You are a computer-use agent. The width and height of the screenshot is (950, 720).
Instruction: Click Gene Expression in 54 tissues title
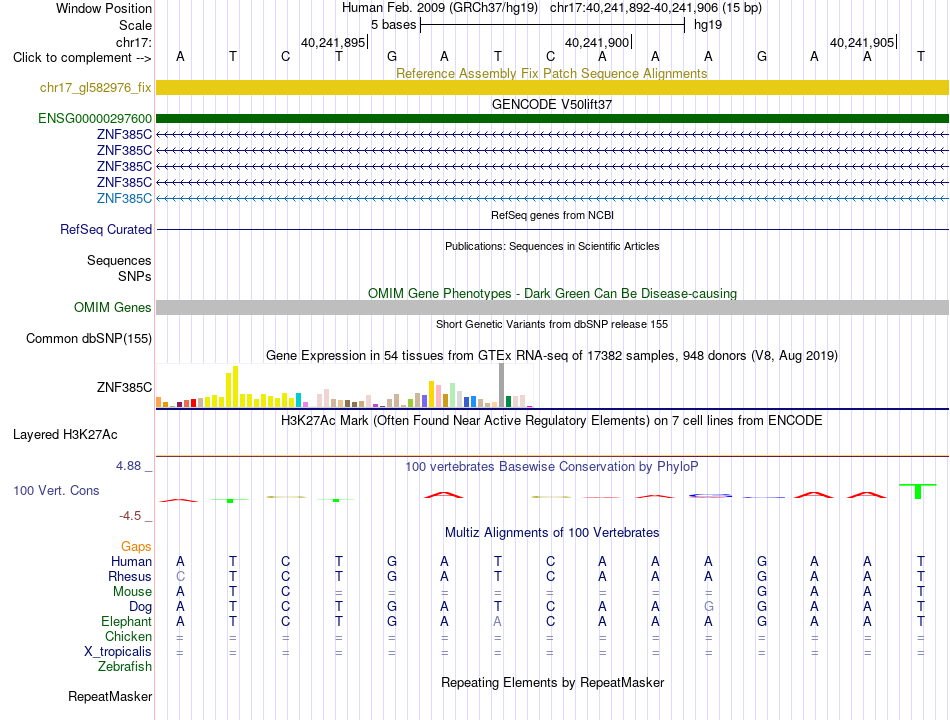point(552,356)
